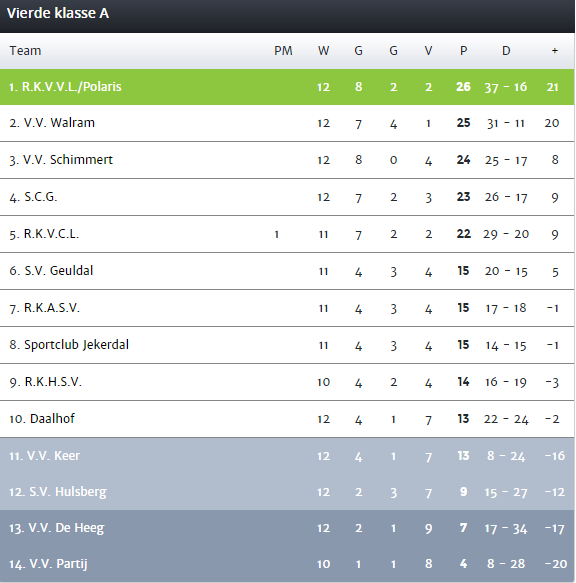
Task: Select the S.C.G. team row
Action: point(287,197)
